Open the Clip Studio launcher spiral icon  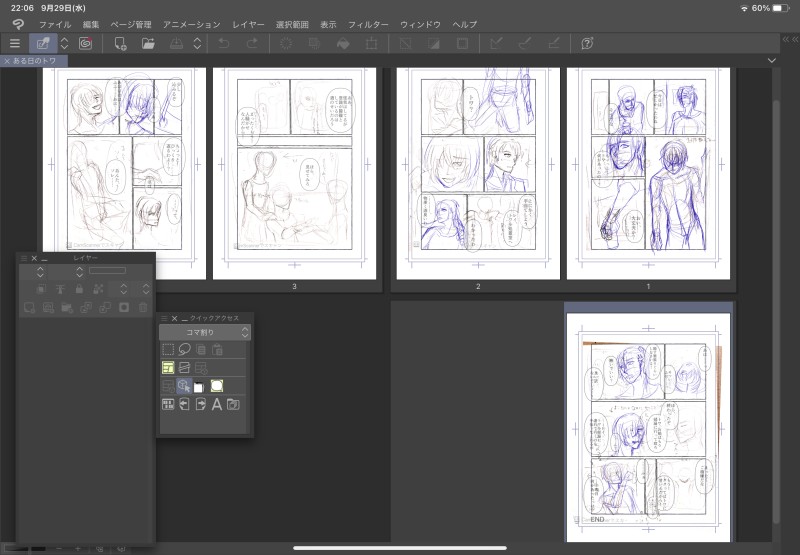click(86, 43)
